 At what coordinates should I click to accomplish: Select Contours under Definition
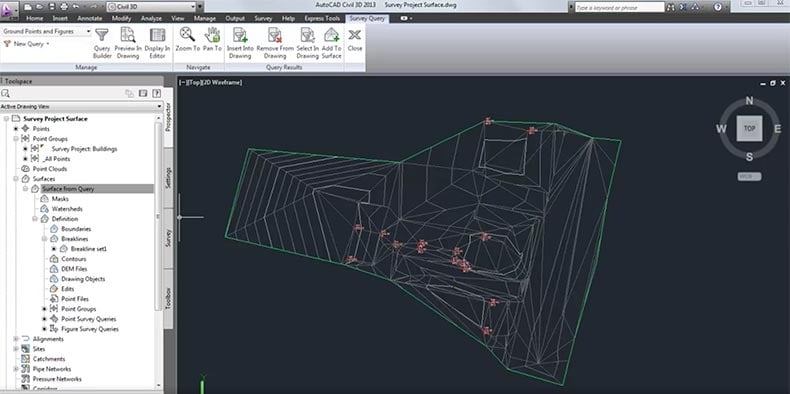pyautogui.click(x=74, y=259)
